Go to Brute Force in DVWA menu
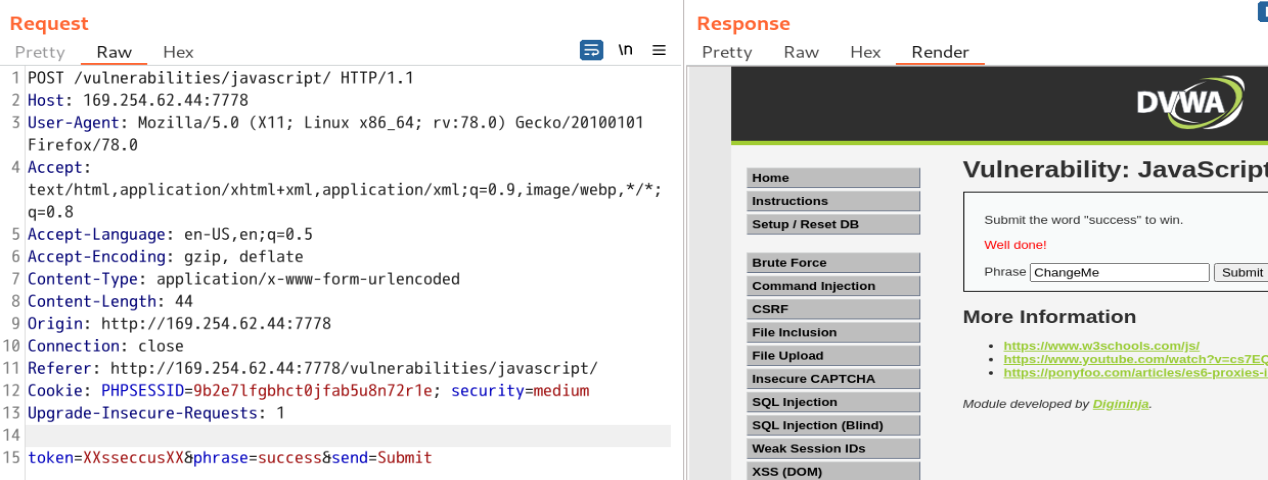The width and height of the screenshot is (1268, 480). (x=832, y=263)
